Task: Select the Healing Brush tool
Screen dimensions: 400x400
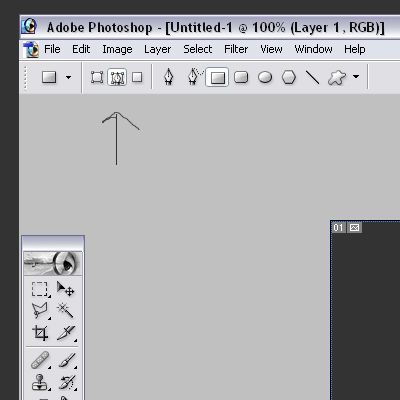Action: 40,360
